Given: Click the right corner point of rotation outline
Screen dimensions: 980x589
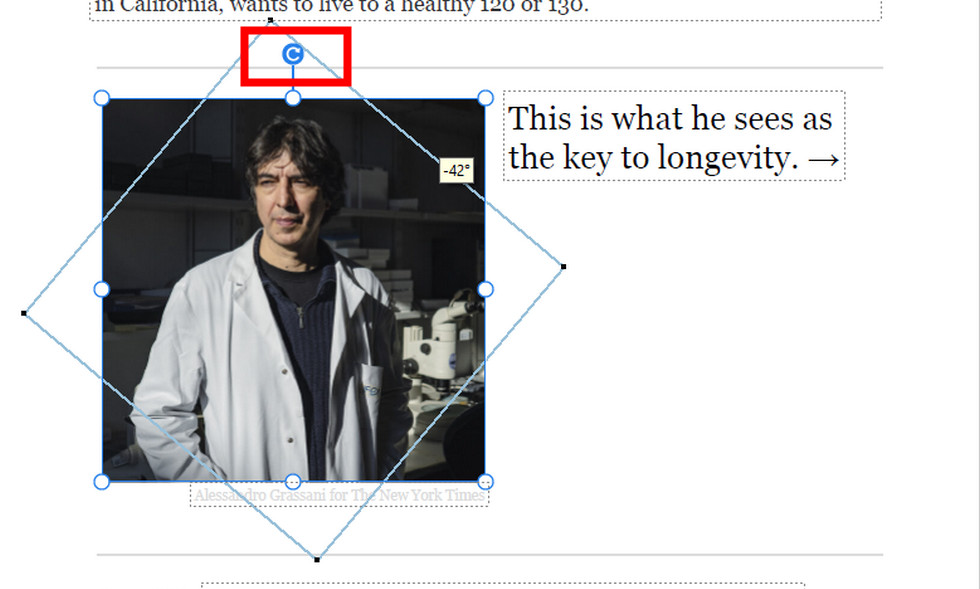Looking at the screenshot, I should (x=563, y=267).
